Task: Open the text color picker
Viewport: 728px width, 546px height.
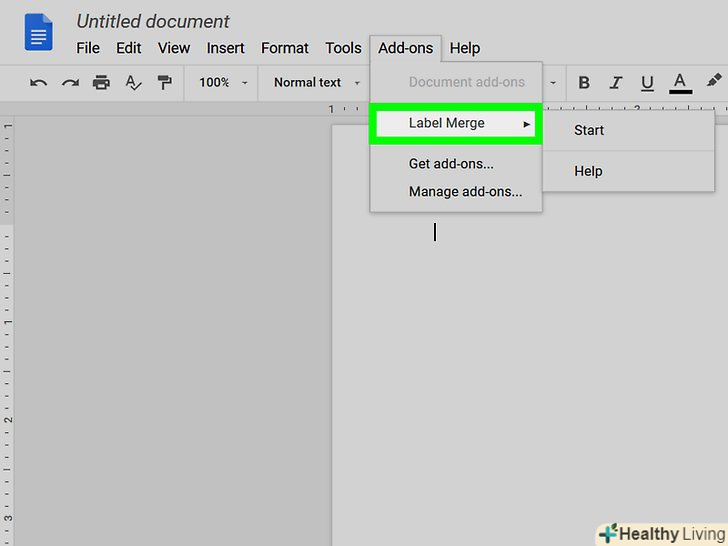Action: click(680, 84)
